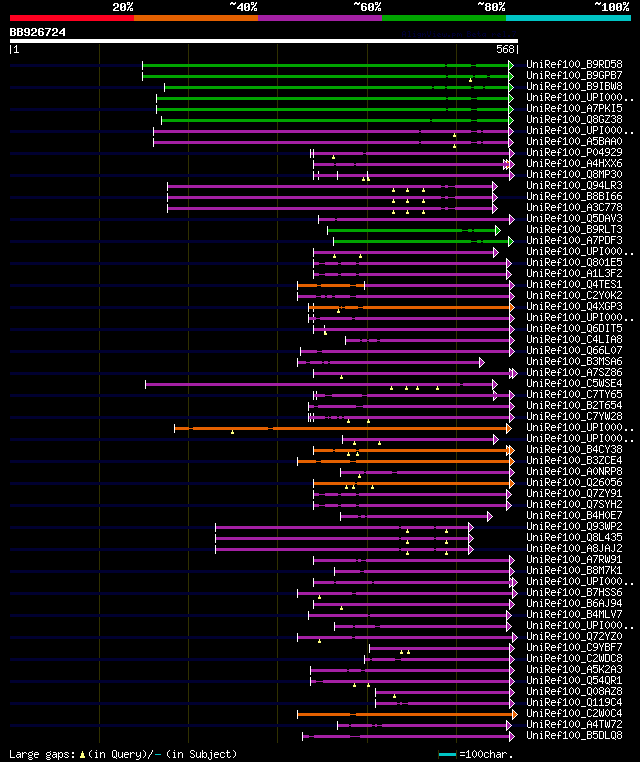This screenshot has width=640, height=762.
Task: Open hit UniRef100_A5BAA0
Action: (574, 141)
